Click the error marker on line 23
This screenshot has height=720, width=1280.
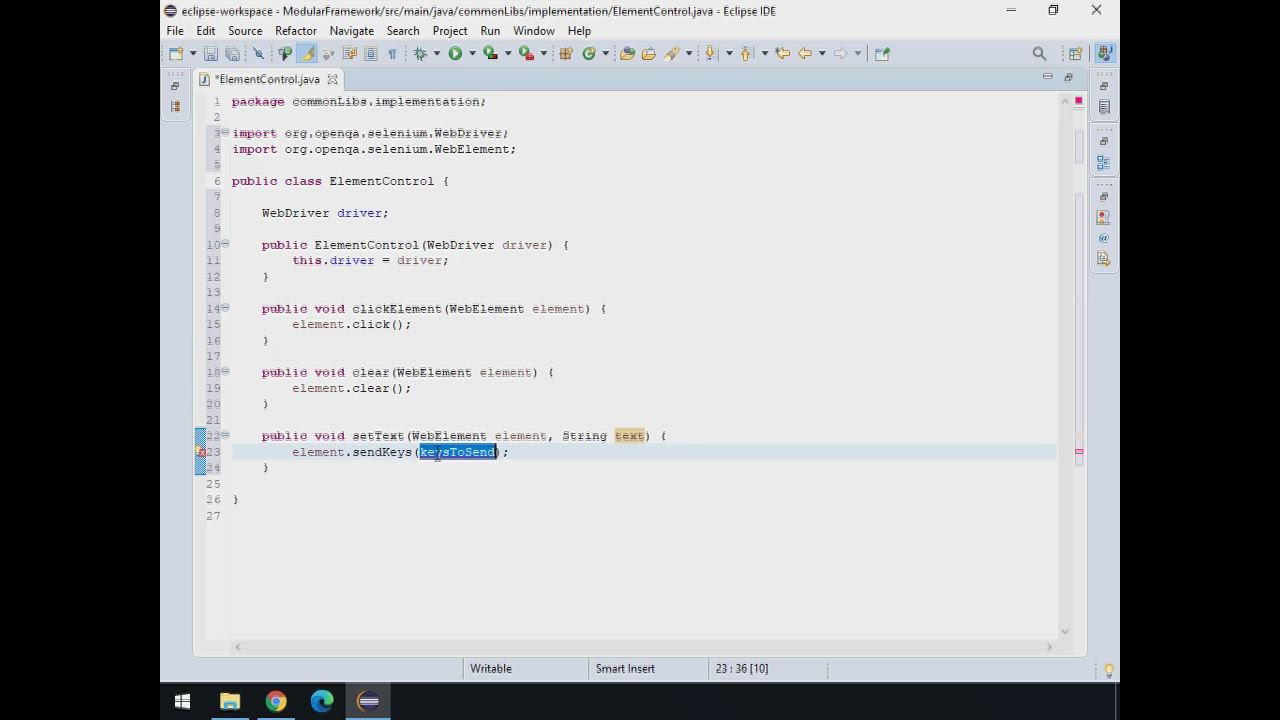(x=201, y=452)
